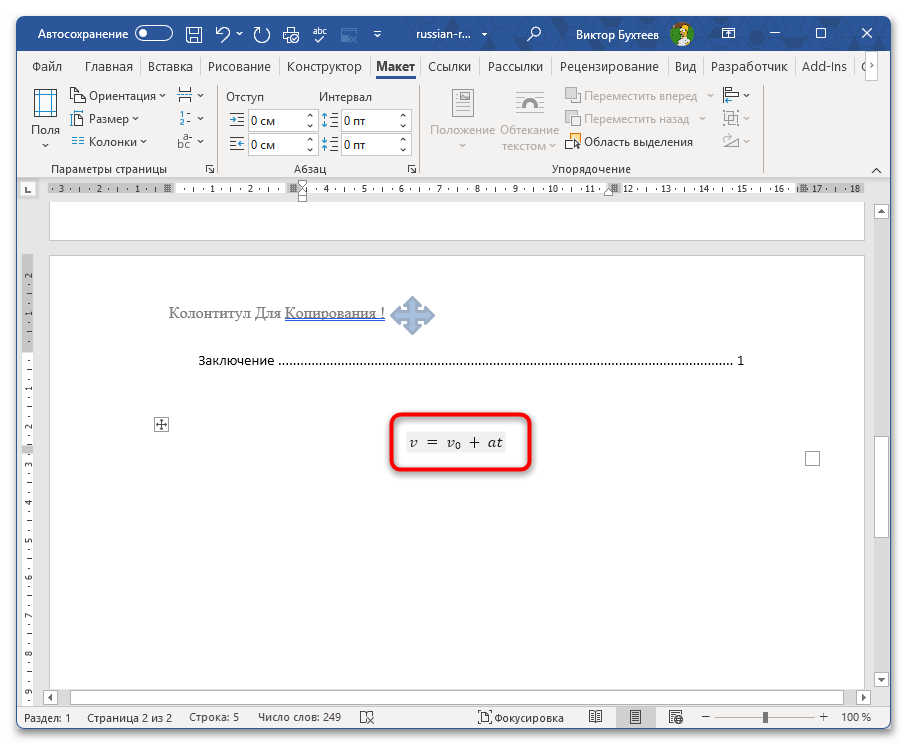
Task: Open Область выделения selection pane
Action: pos(629,142)
